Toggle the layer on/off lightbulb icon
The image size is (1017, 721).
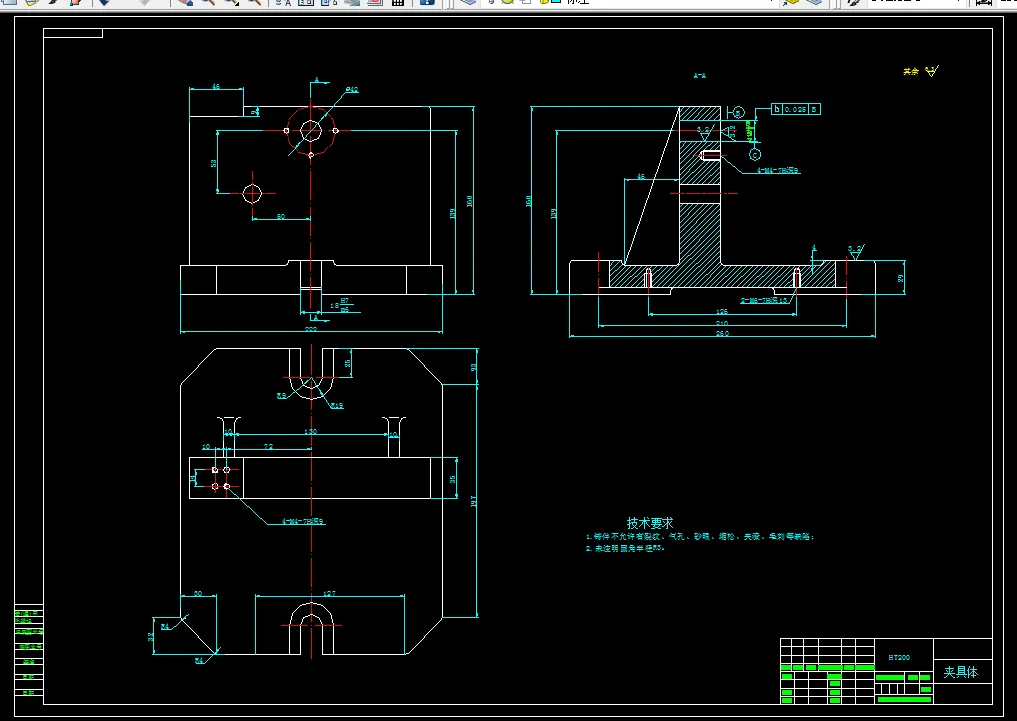[x=490, y=2]
